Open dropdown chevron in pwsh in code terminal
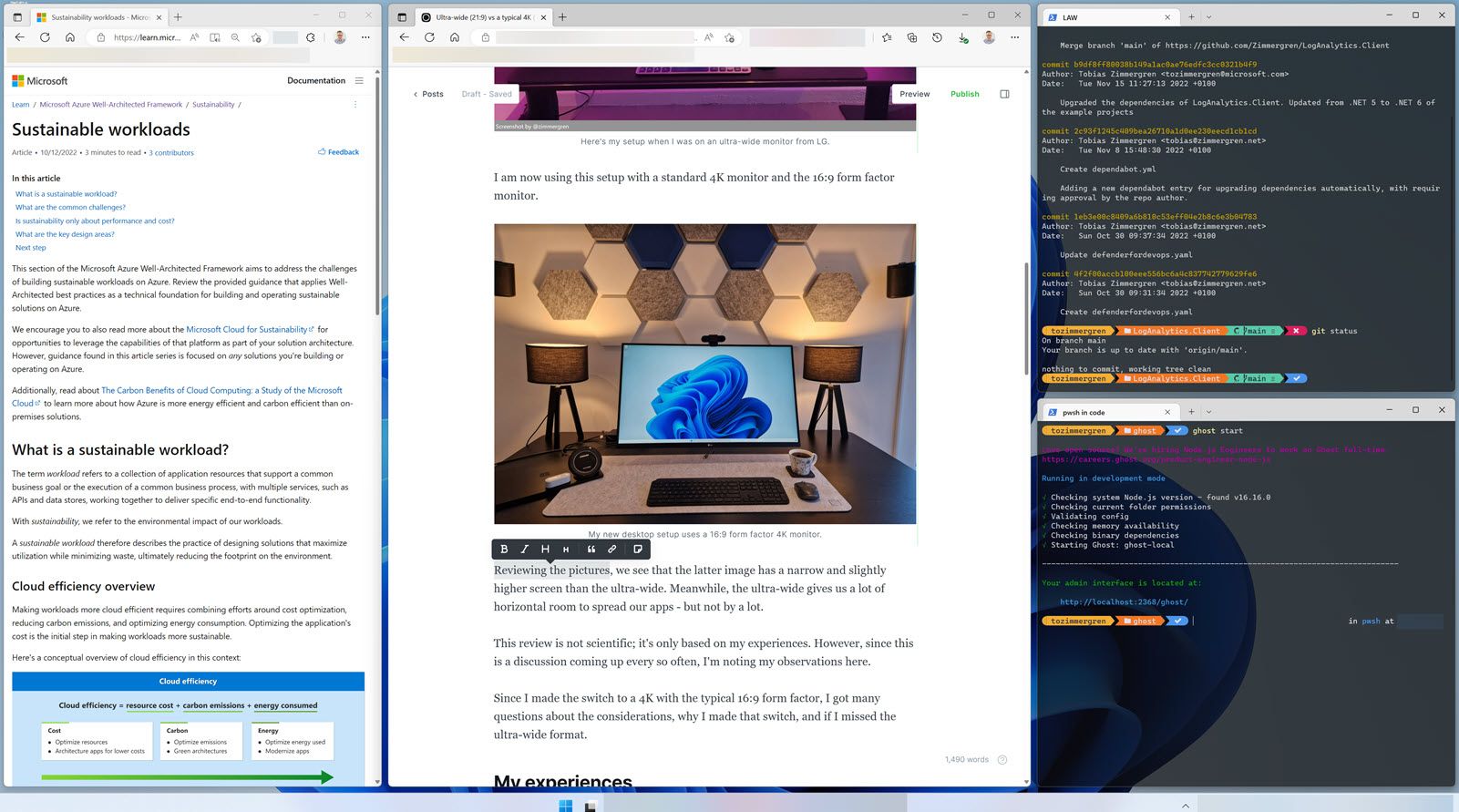 tap(1209, 412)
